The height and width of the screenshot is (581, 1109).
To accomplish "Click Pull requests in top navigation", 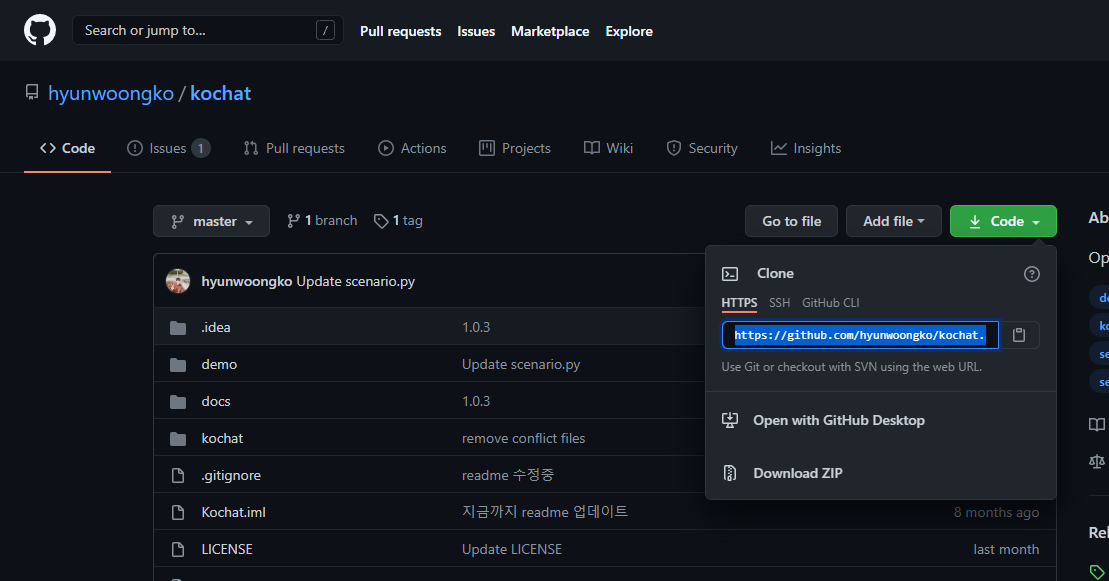I will pos(400,31).
